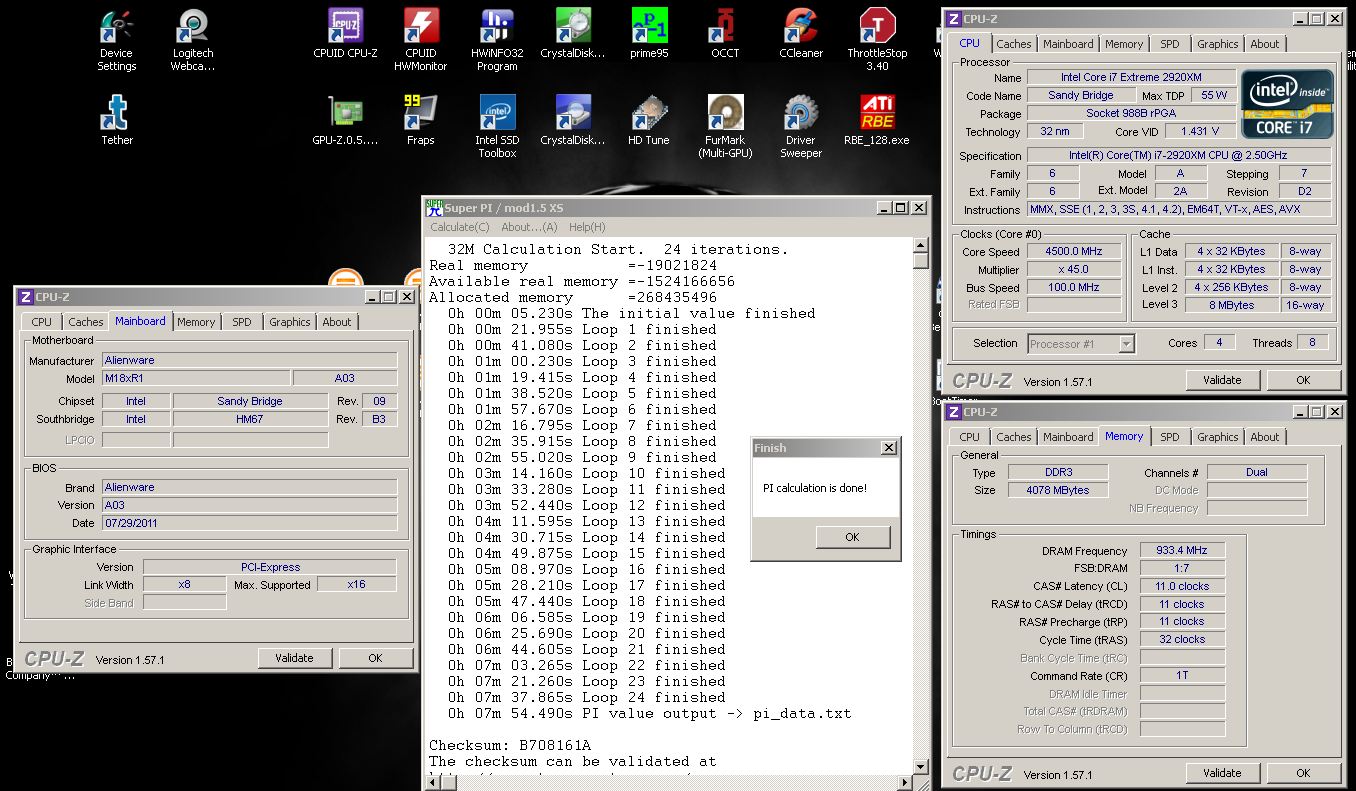Open About...(A) menu in Super PI
This screenshot has width=1356, height=791.
tap(529, 227)
